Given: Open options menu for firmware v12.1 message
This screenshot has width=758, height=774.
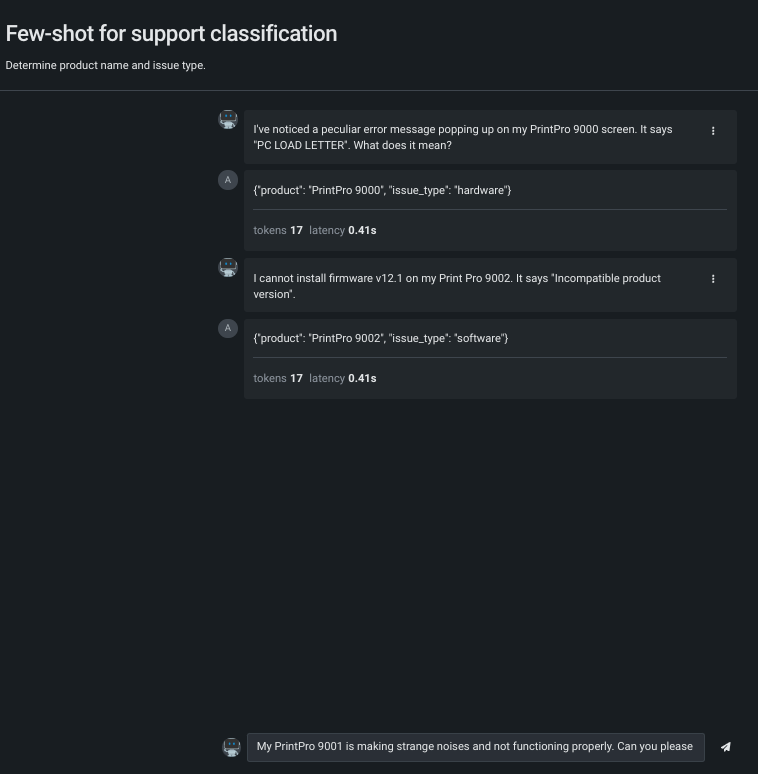Looking at the screenshot, I should tap(713, 279).
